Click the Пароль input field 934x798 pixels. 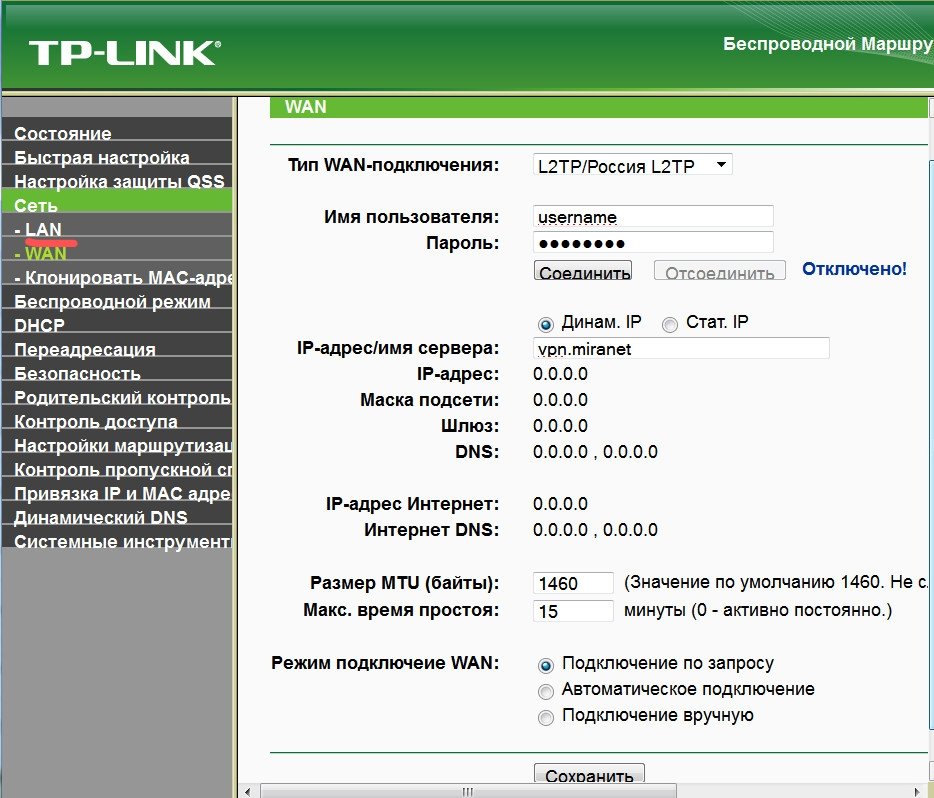(653, 242)
